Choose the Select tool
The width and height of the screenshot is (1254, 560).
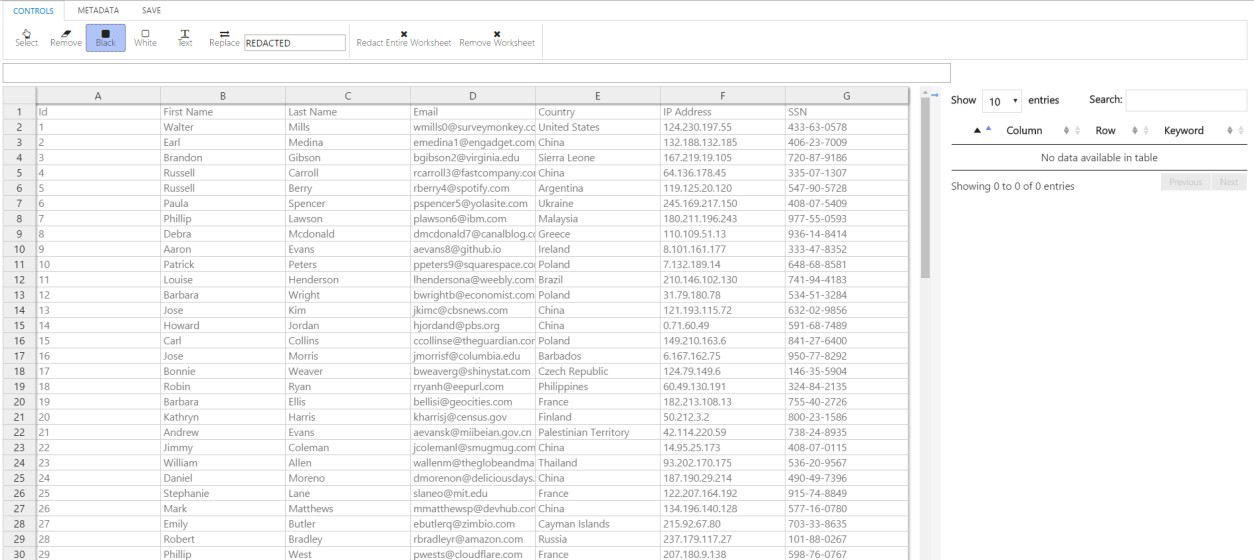coord(27,37)
